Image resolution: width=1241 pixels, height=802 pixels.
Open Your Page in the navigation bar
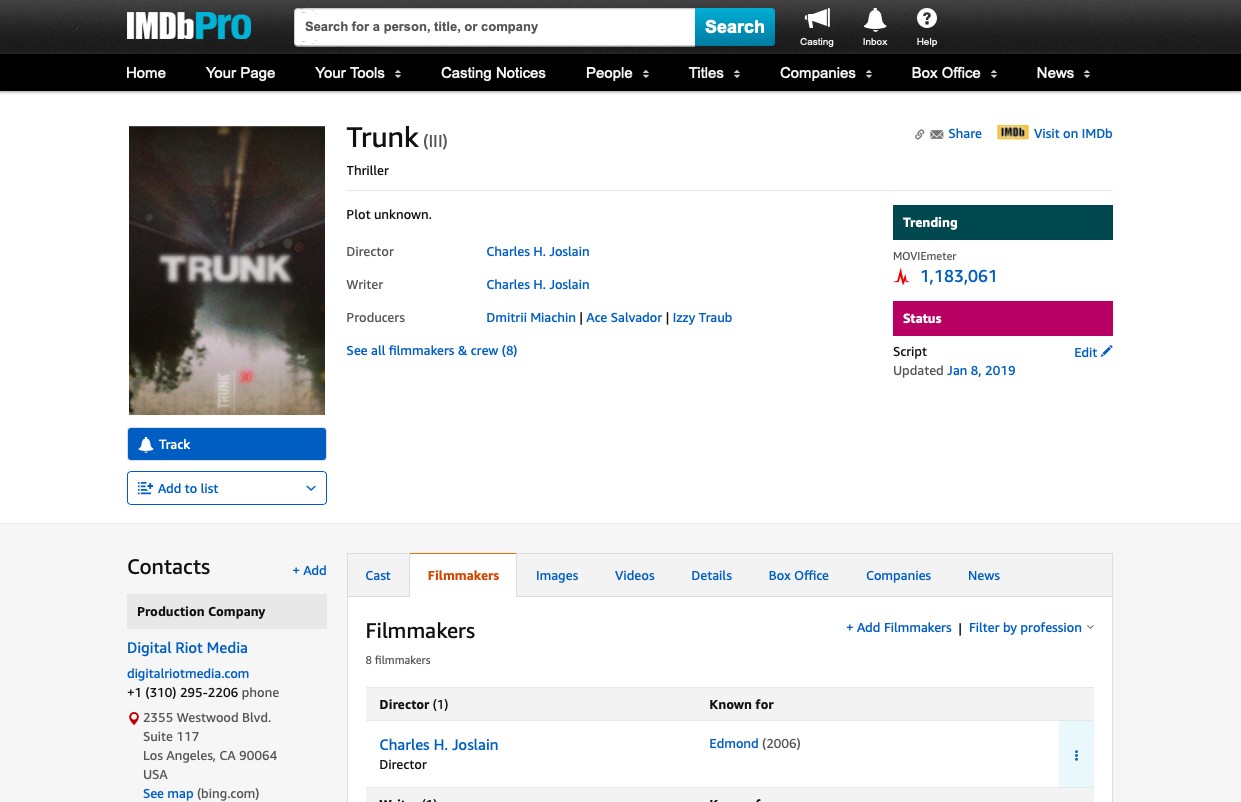coord(240,73)
